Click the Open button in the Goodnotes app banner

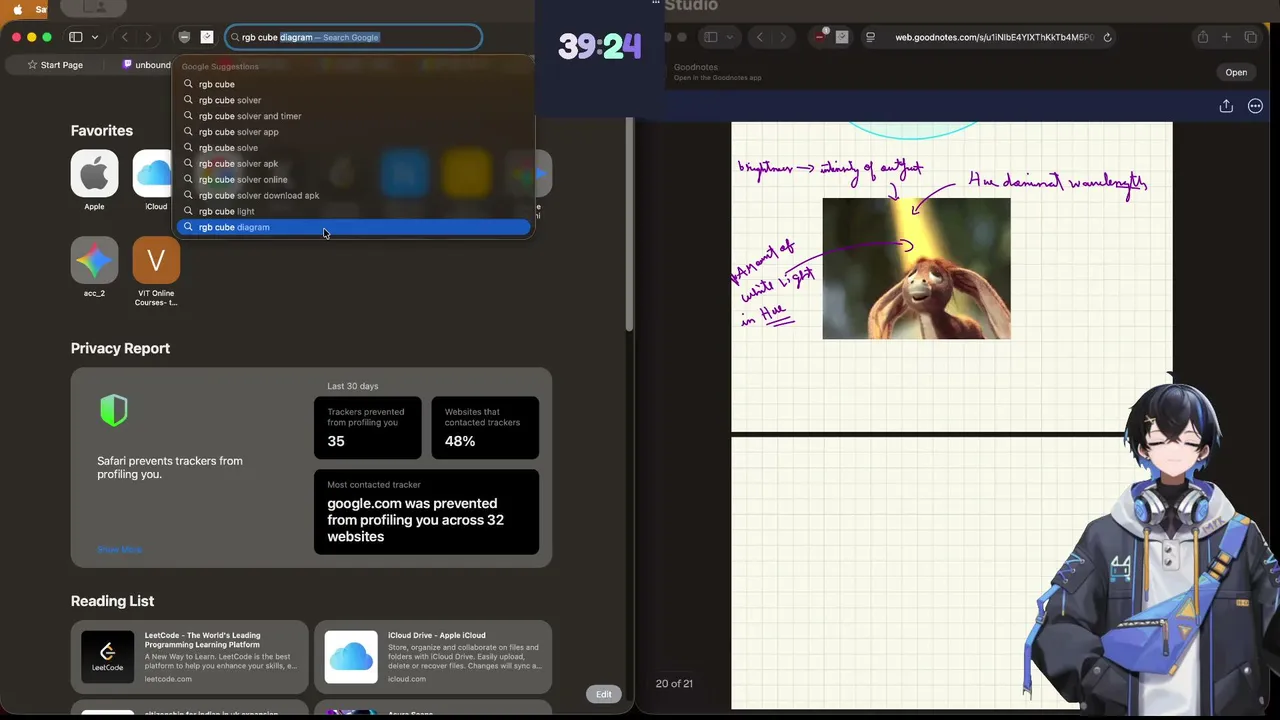[1236, 72]
